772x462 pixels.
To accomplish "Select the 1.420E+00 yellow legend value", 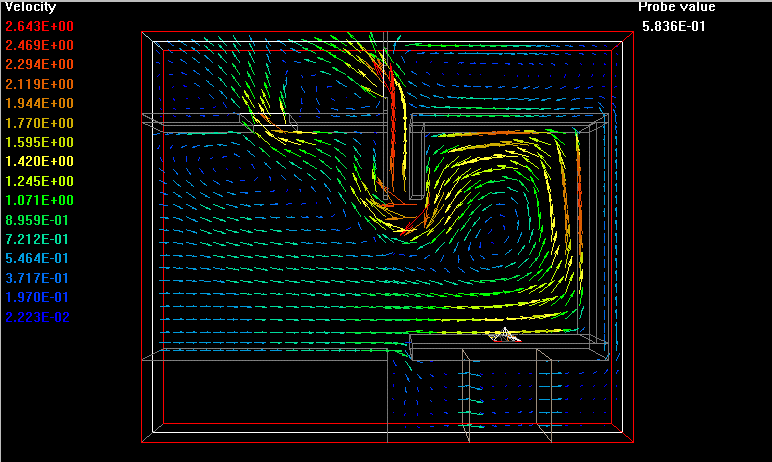I will click(39, 161).
